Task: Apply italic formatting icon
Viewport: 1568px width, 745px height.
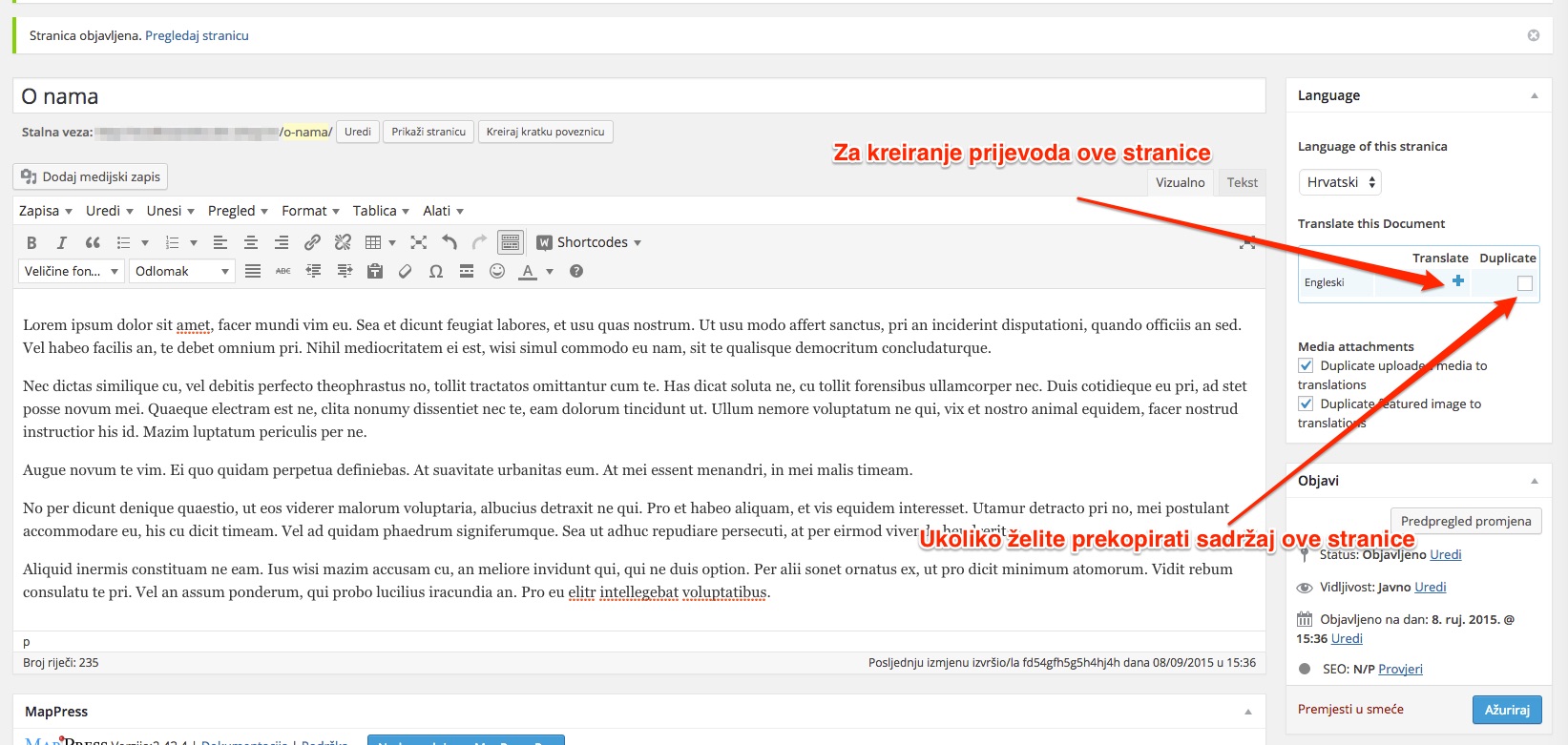Action: [61, 242]
